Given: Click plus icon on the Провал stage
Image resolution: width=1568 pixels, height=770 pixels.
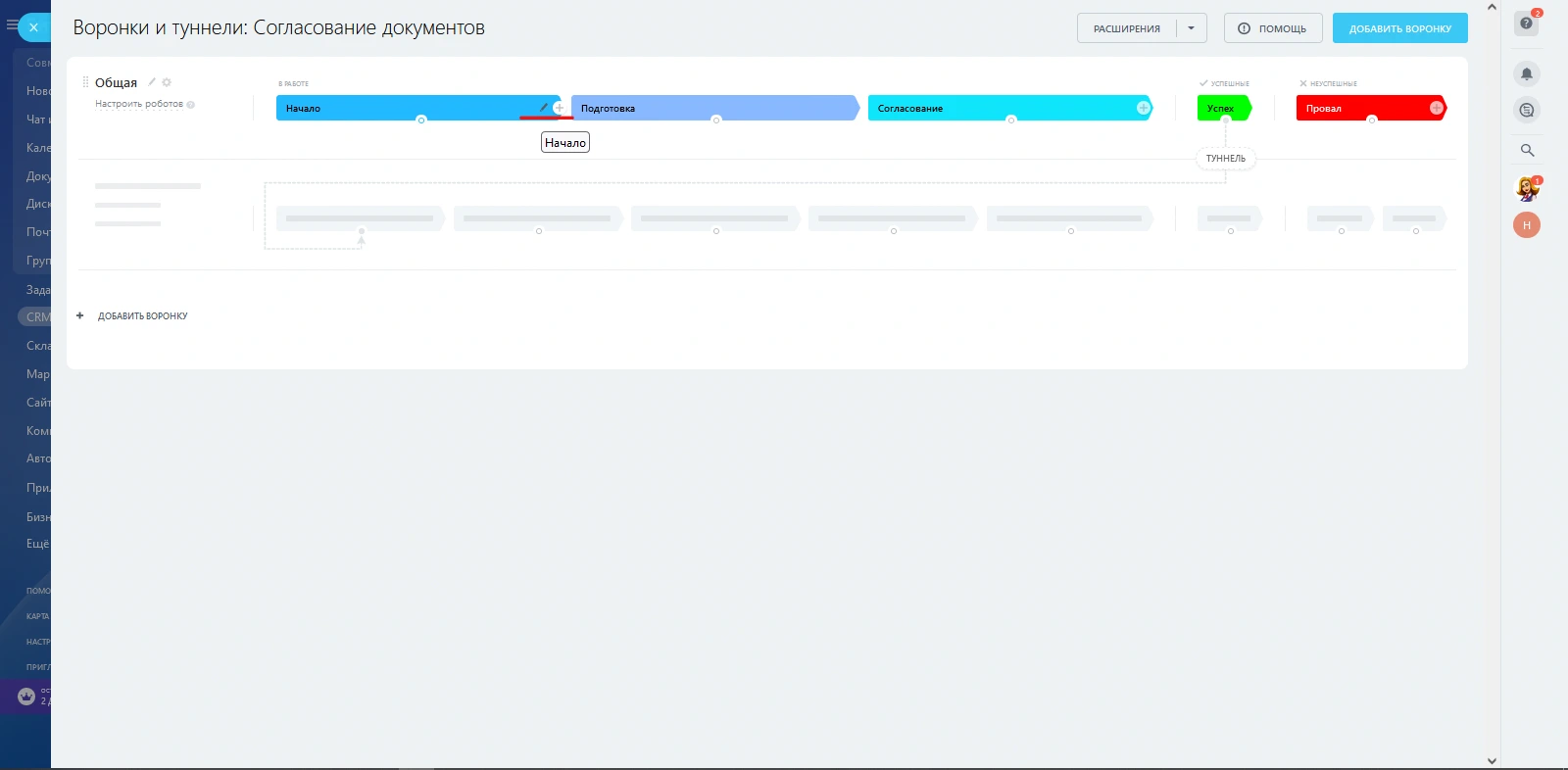Looking at the screenshot, I should 1436,108.
